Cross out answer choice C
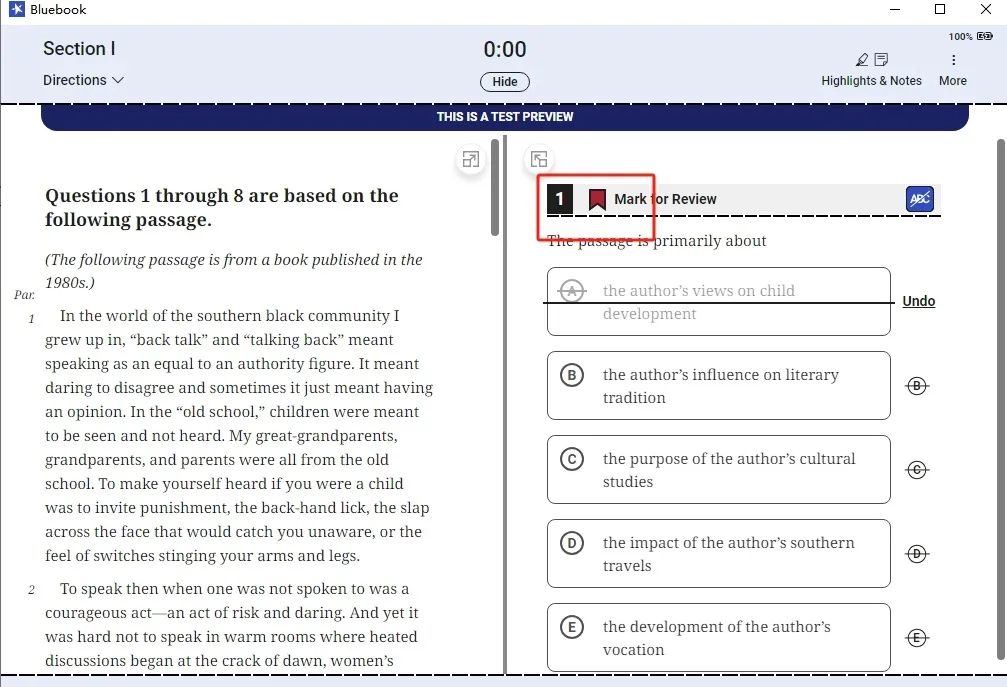Image resolution: width=1007 pixels, height=687 pixels. coord(916,470)
